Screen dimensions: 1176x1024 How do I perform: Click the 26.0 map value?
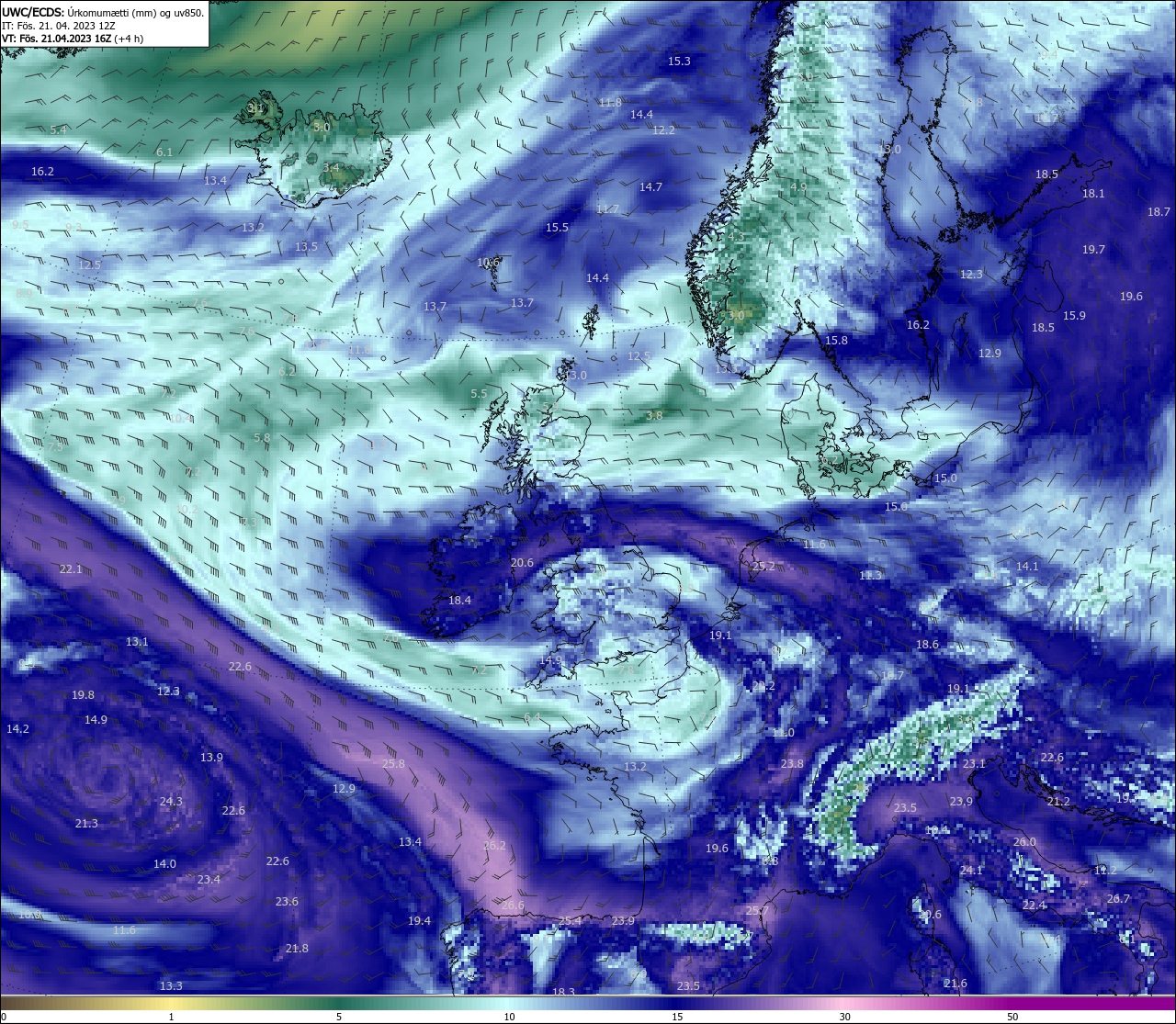(x=1024, y=842)
